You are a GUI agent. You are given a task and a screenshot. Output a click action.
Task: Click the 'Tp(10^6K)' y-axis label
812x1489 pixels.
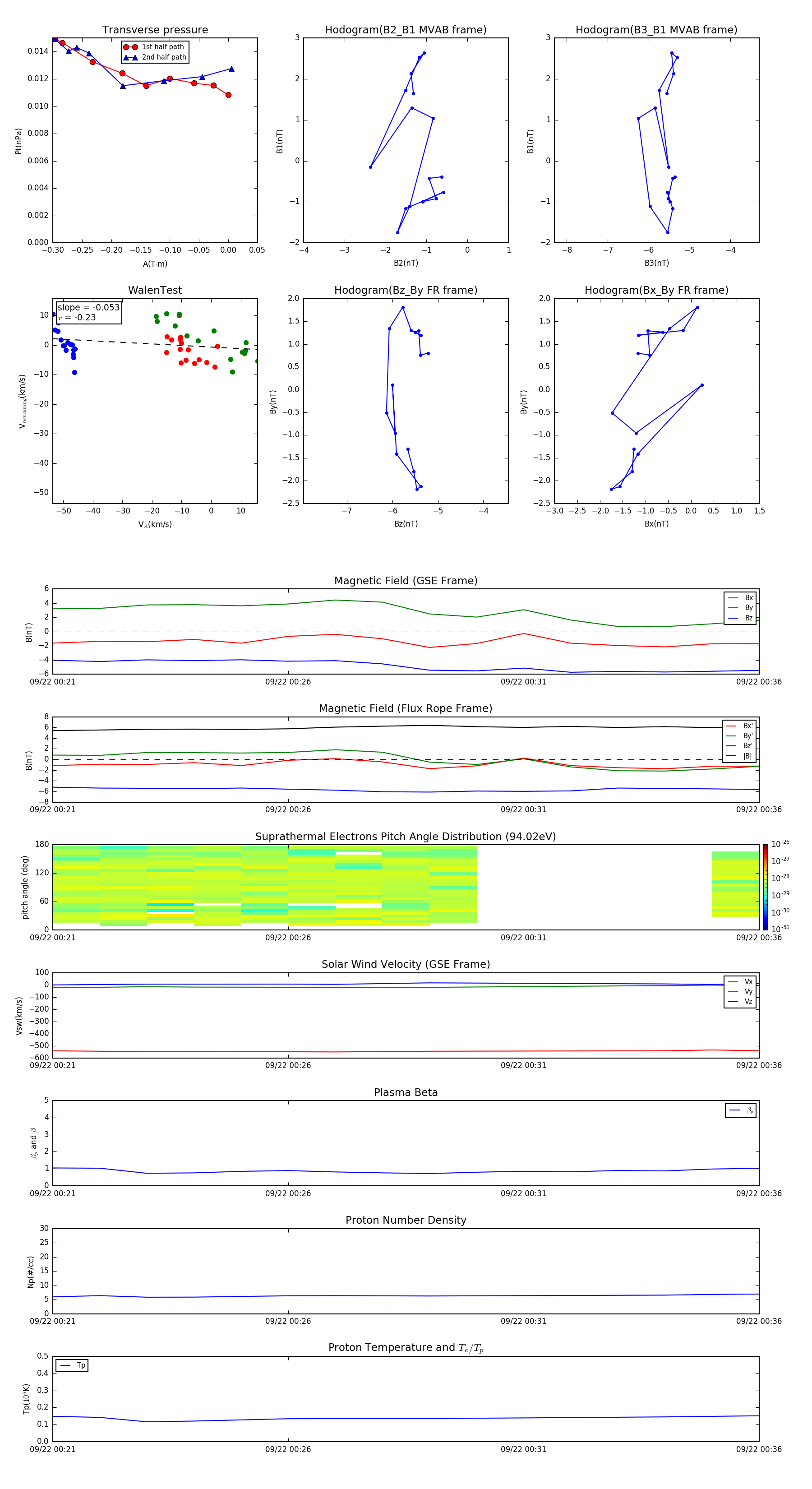point(26,1399)
